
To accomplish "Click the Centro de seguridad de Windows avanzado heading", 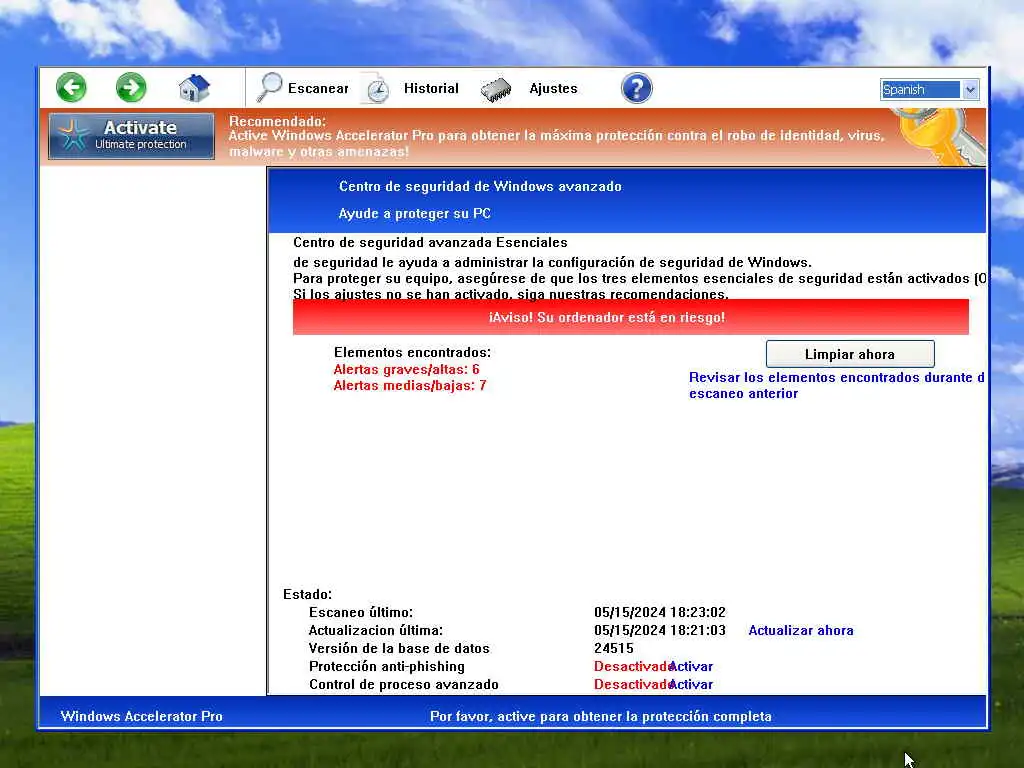I will (x=480, y=186).
